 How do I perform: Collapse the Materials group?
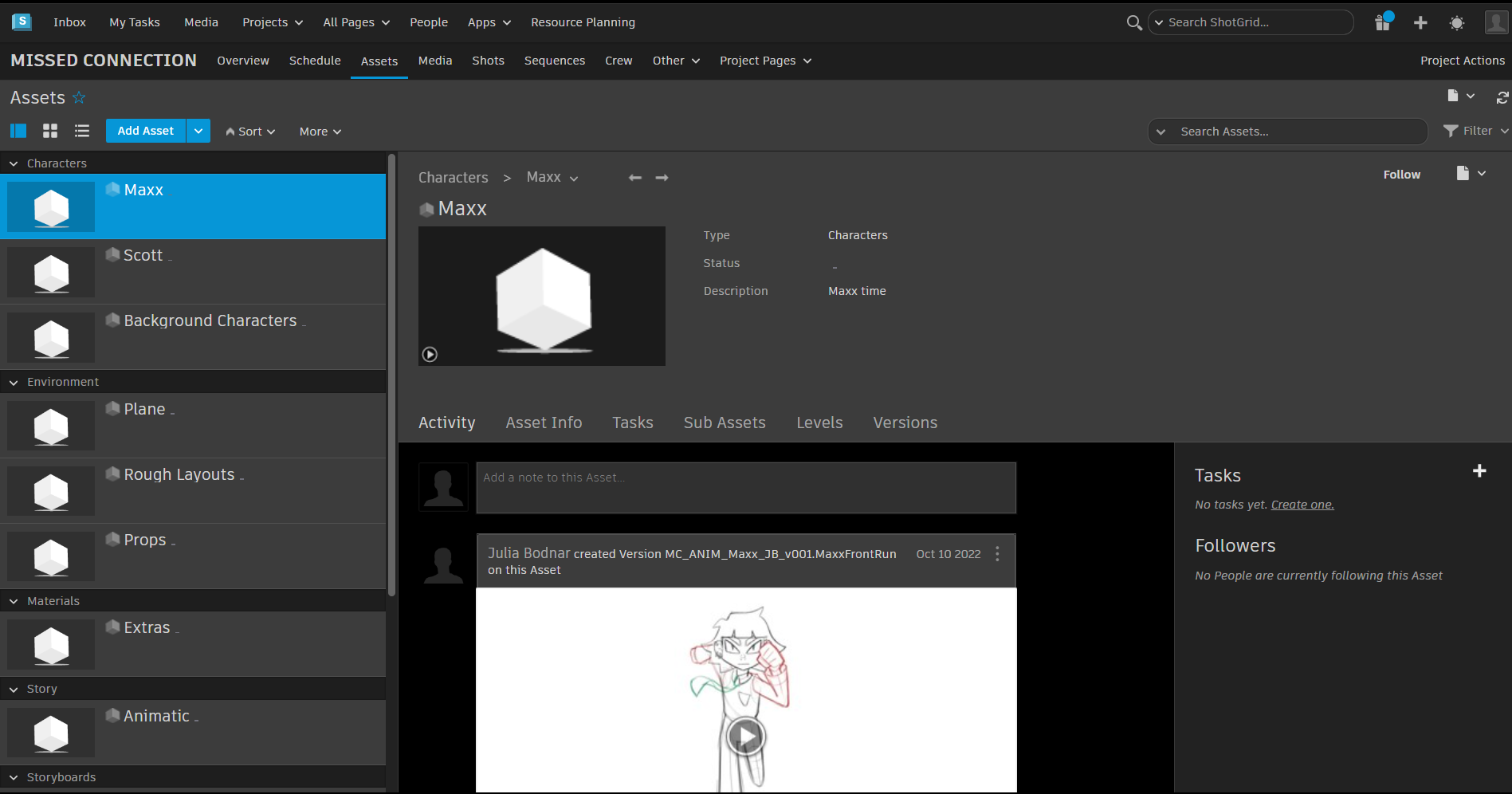point(14,601)
